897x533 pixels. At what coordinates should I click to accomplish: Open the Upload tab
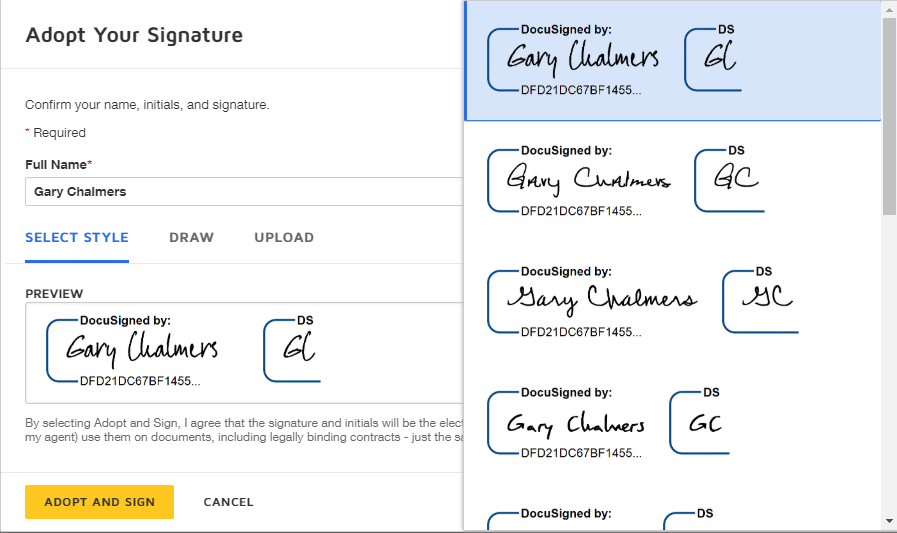point(284,237)
